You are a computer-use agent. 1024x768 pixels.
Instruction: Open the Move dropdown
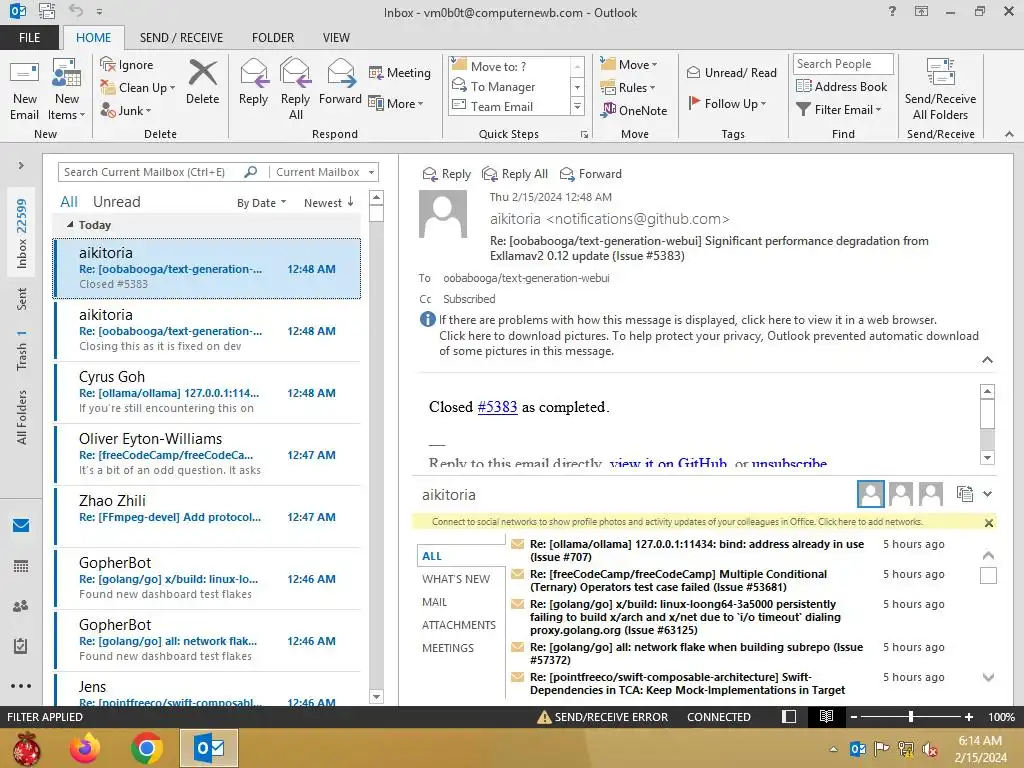629,65
